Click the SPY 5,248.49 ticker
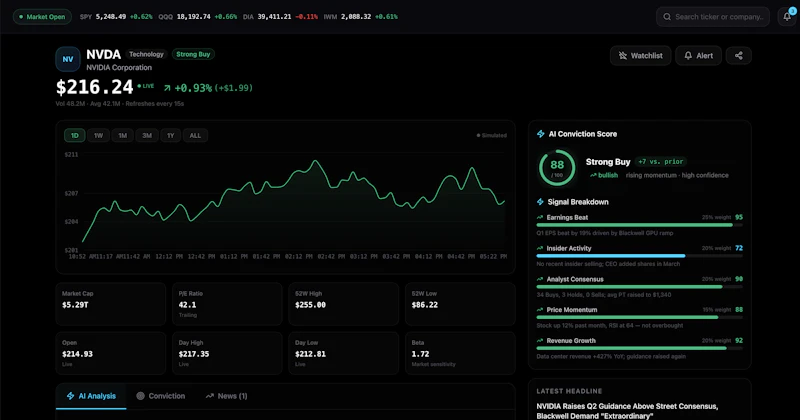This screenshot has width=800, height=420. (x=116, y=17)
